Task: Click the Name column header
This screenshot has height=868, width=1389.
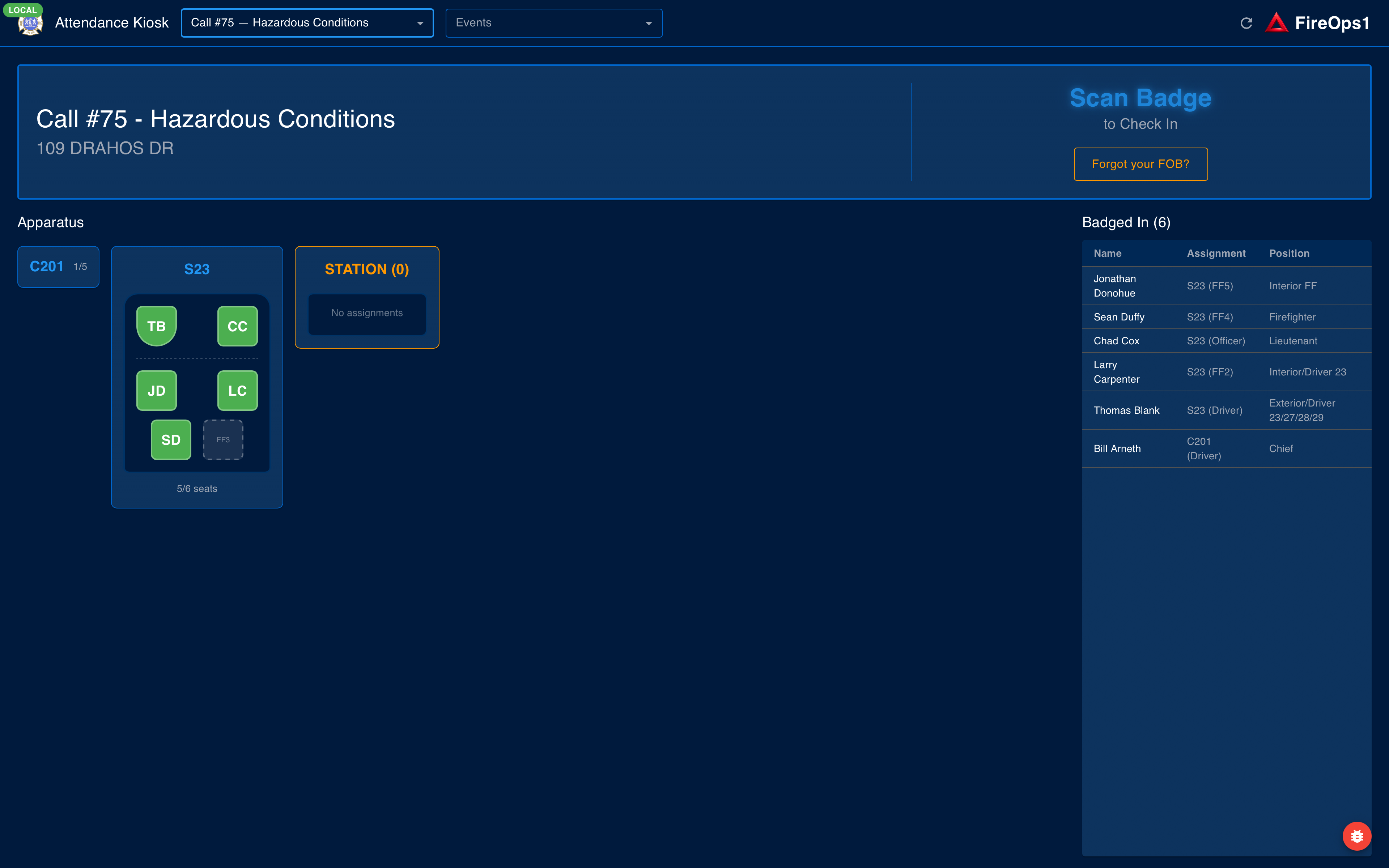Action: 1107,253
